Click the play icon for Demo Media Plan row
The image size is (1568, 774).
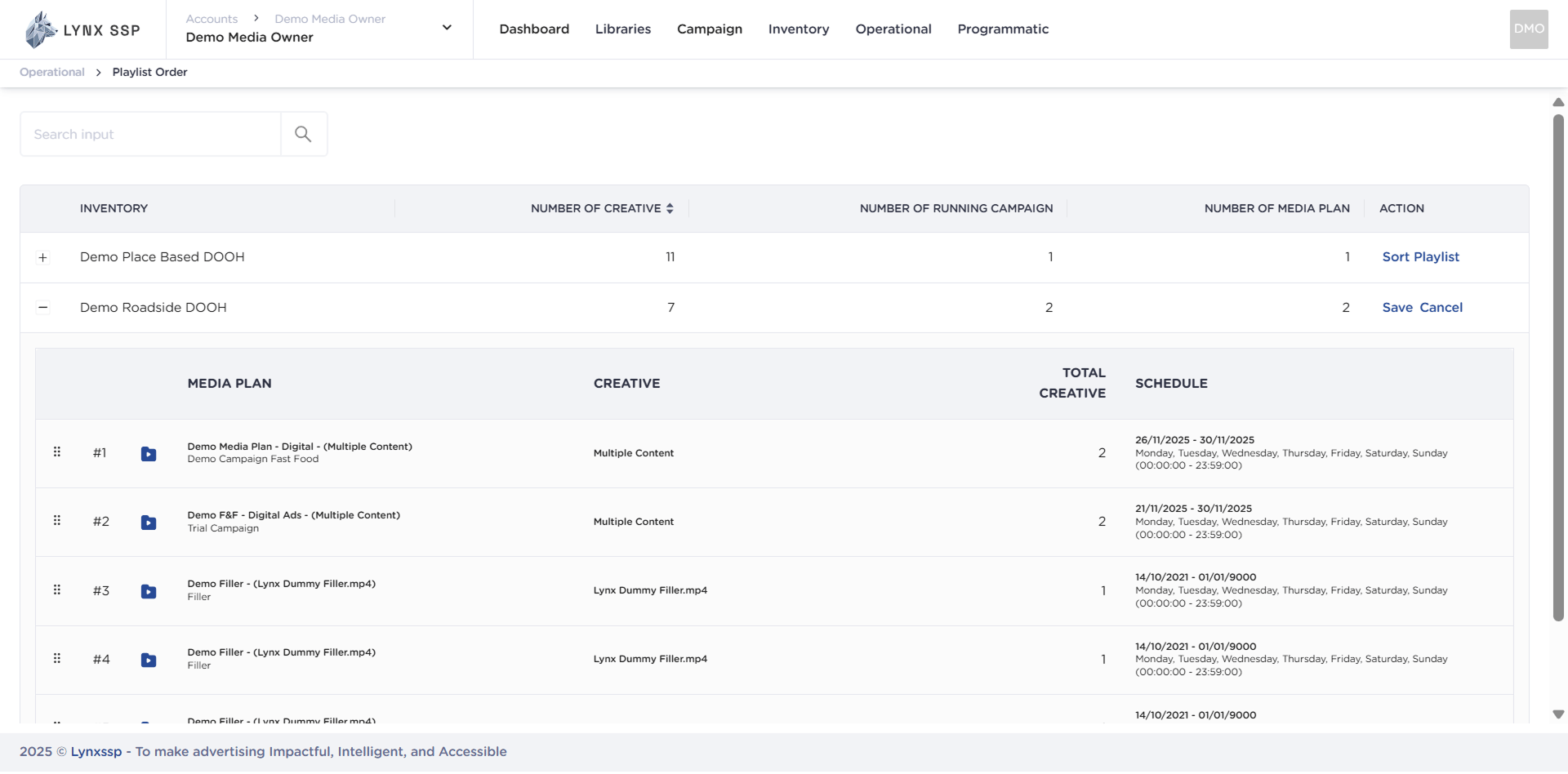(149, 454)
